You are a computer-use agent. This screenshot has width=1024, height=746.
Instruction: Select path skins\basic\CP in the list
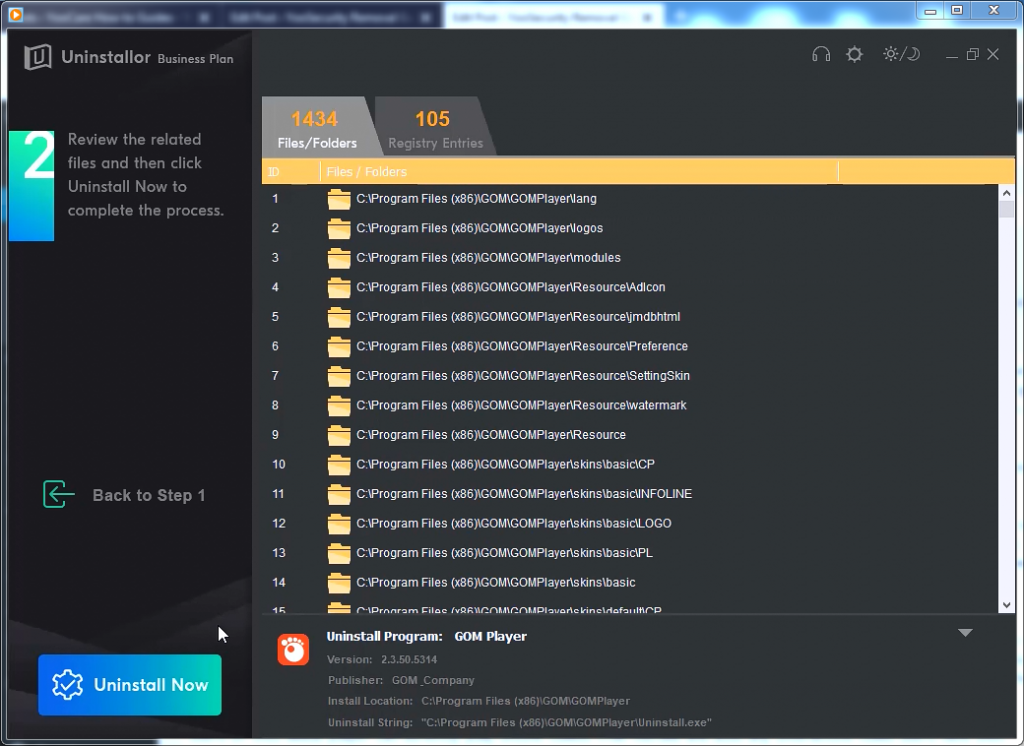(505, 464)
